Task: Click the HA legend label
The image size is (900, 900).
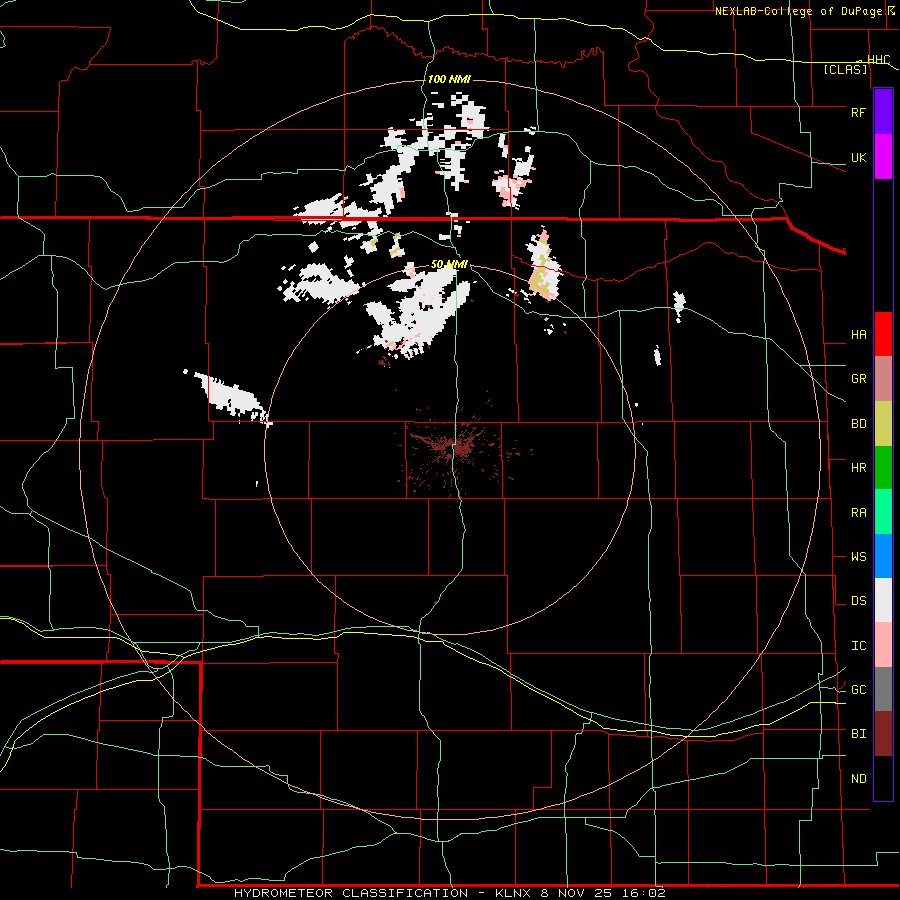Action: 858,334
